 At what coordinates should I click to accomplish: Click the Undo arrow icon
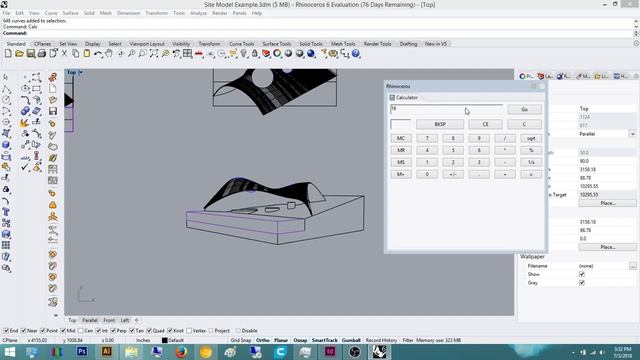click(x=98, y=53)
